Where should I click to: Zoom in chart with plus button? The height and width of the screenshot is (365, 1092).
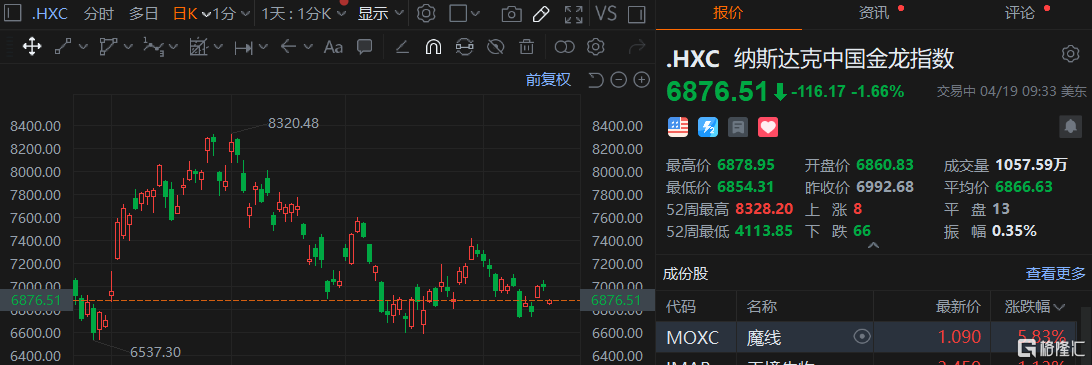coord(641,80)
